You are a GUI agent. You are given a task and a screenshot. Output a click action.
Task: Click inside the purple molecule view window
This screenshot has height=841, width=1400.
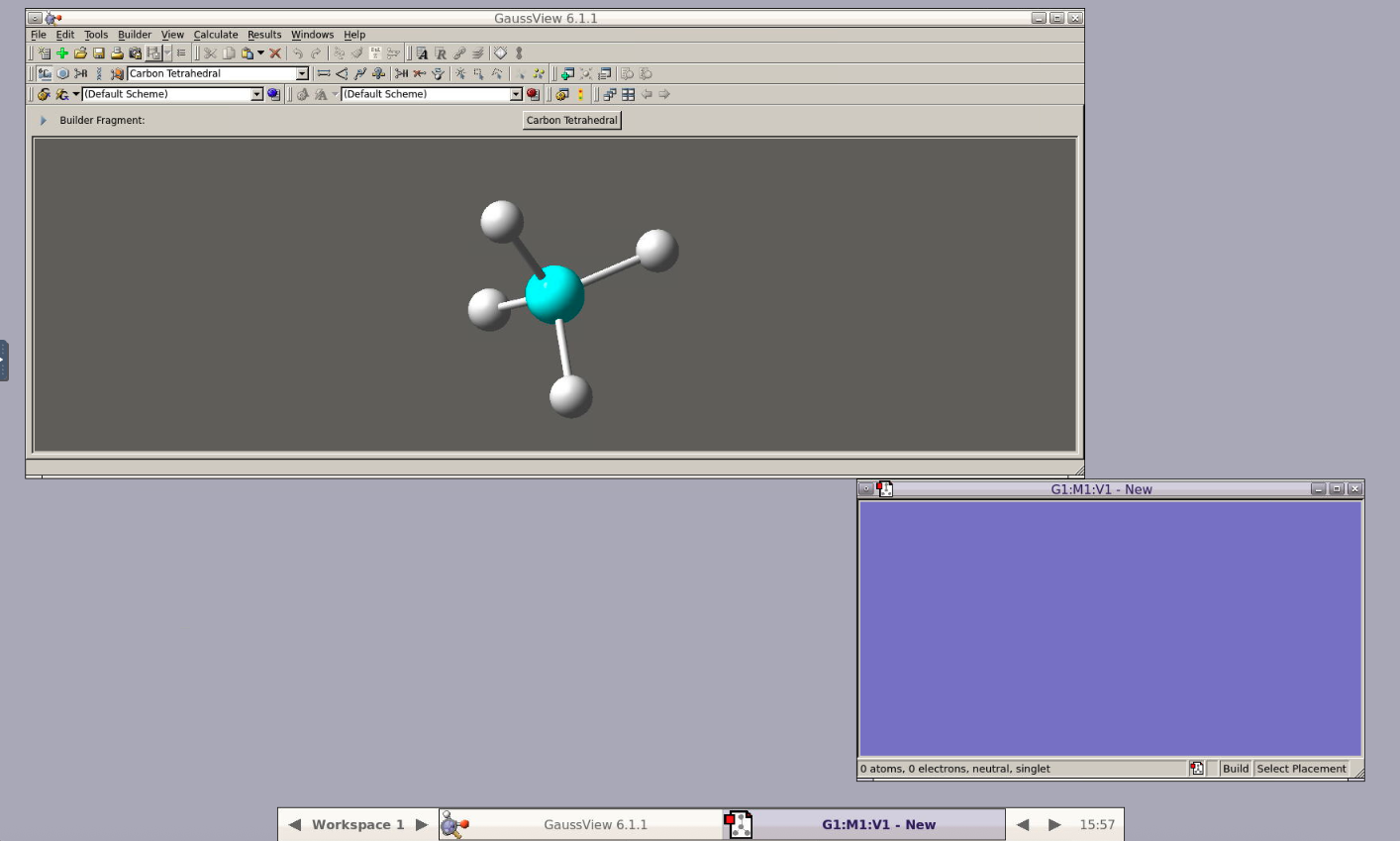1110,629
